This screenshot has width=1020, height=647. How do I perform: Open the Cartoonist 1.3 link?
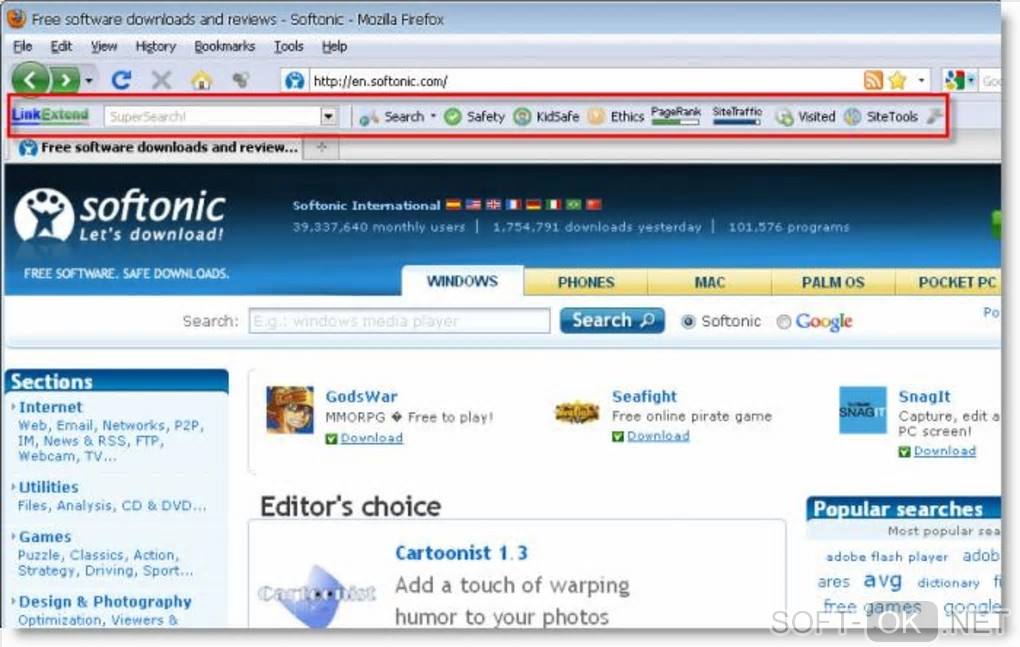[x=461, y=553]
